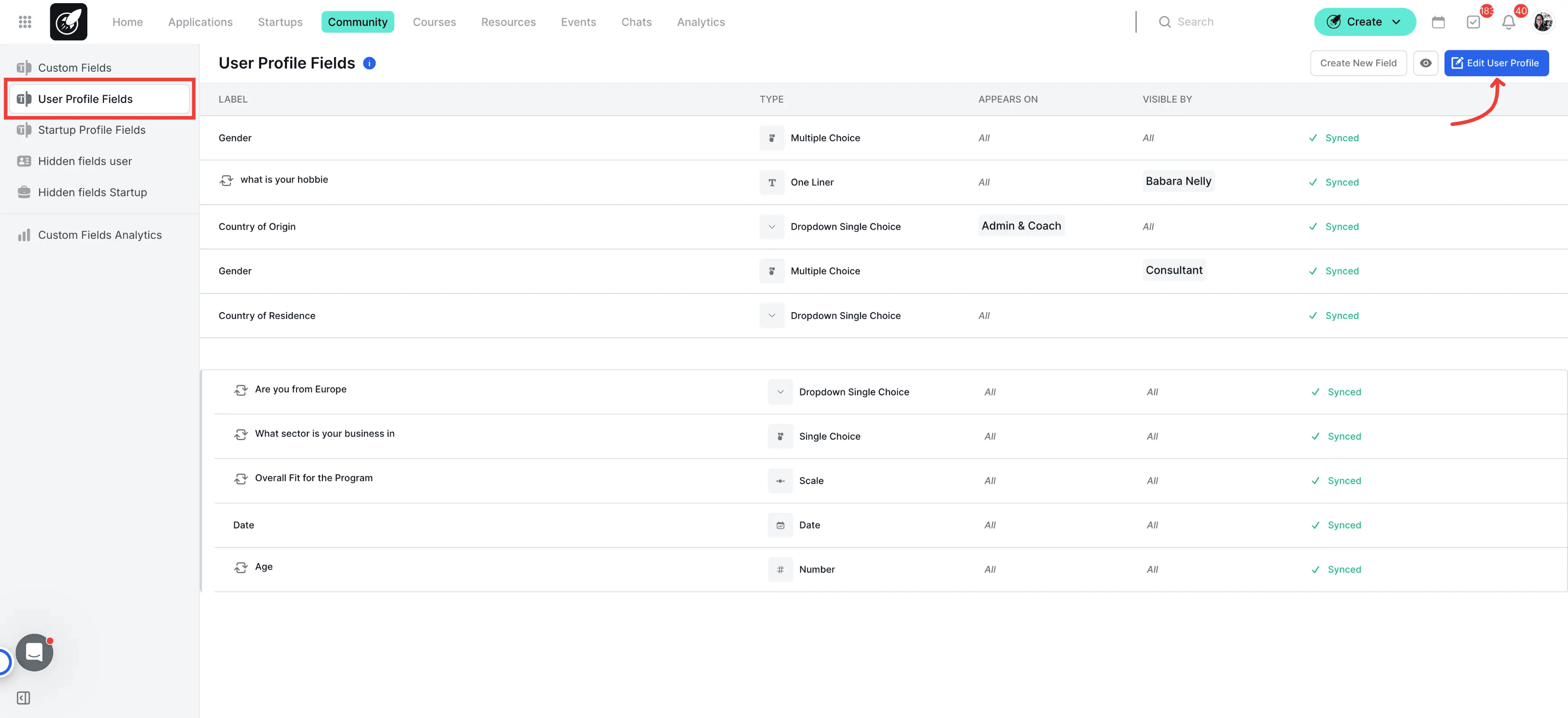Expand the Create dropdown button
This screenshot has width=1568, height=718.
point(1365,22)
